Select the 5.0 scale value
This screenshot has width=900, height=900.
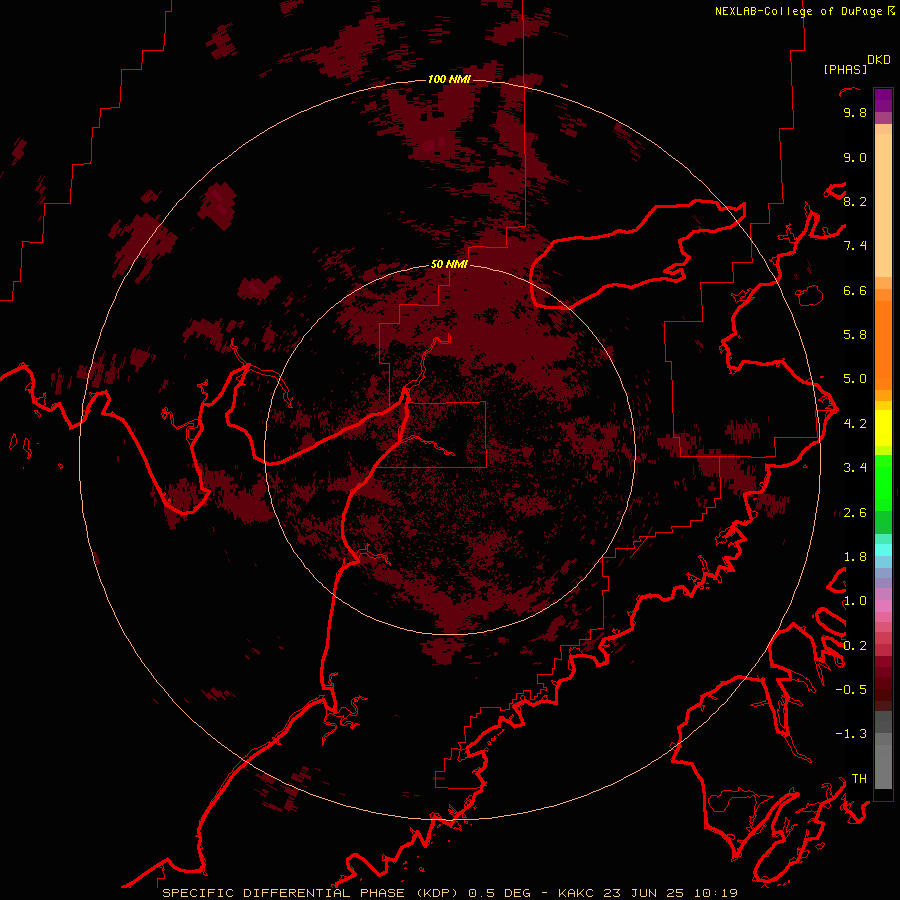[855, 379]
